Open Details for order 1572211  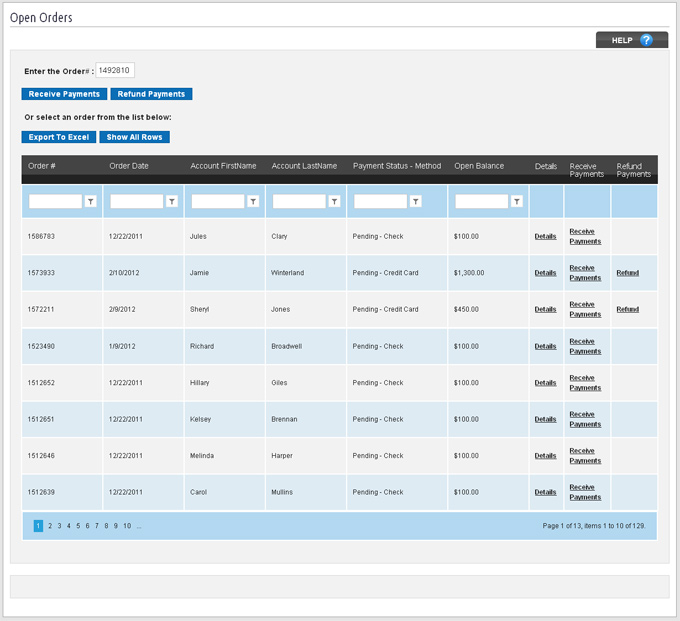tap(545, 309)
